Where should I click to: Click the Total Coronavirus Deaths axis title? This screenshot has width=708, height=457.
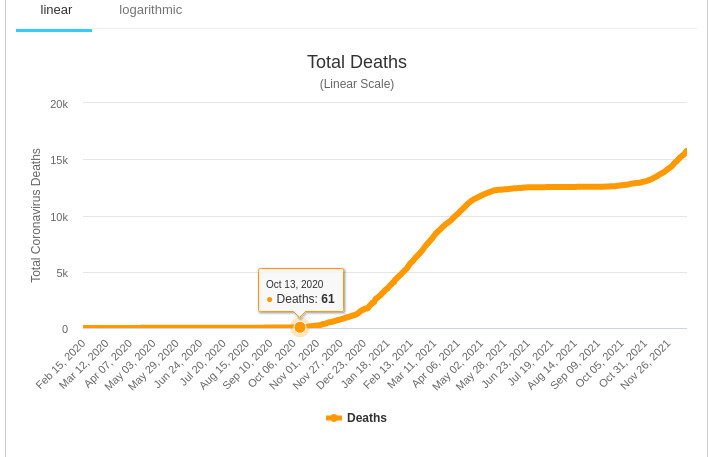[x=36, y=215]
